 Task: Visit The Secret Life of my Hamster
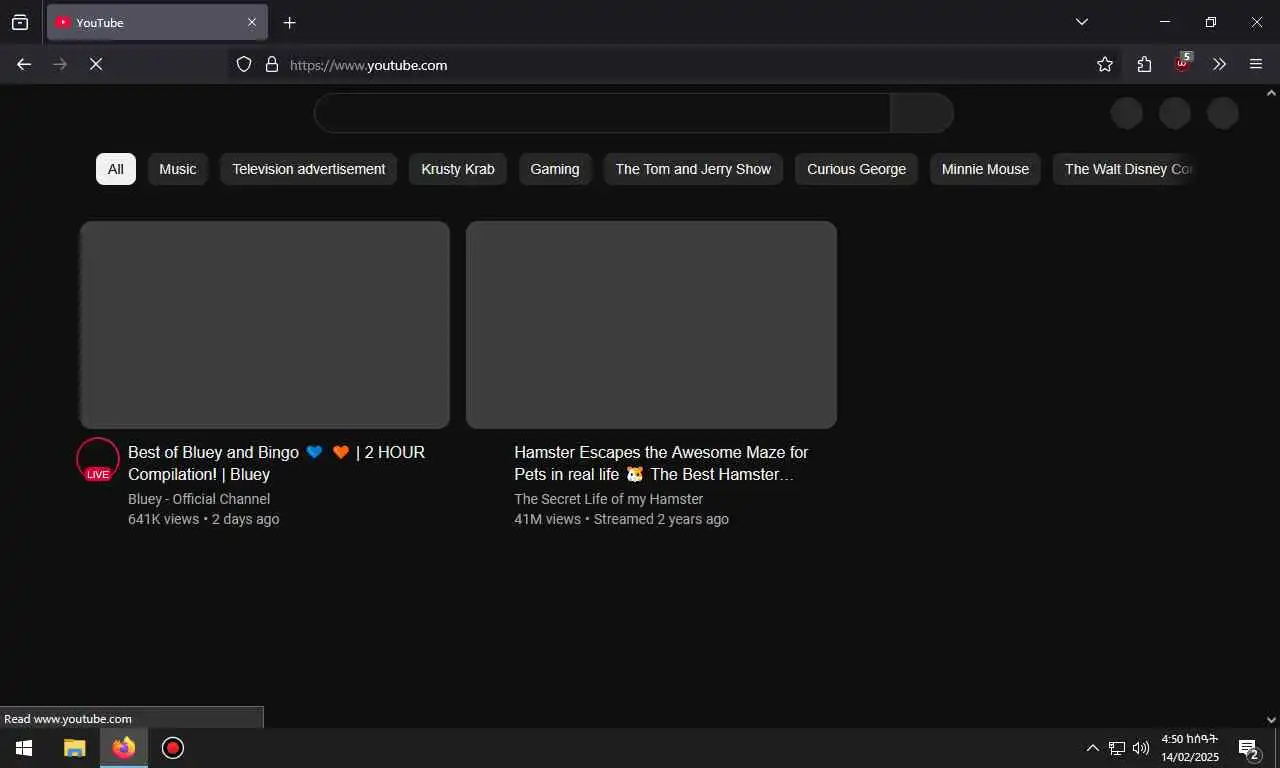[x=609, y=499]
